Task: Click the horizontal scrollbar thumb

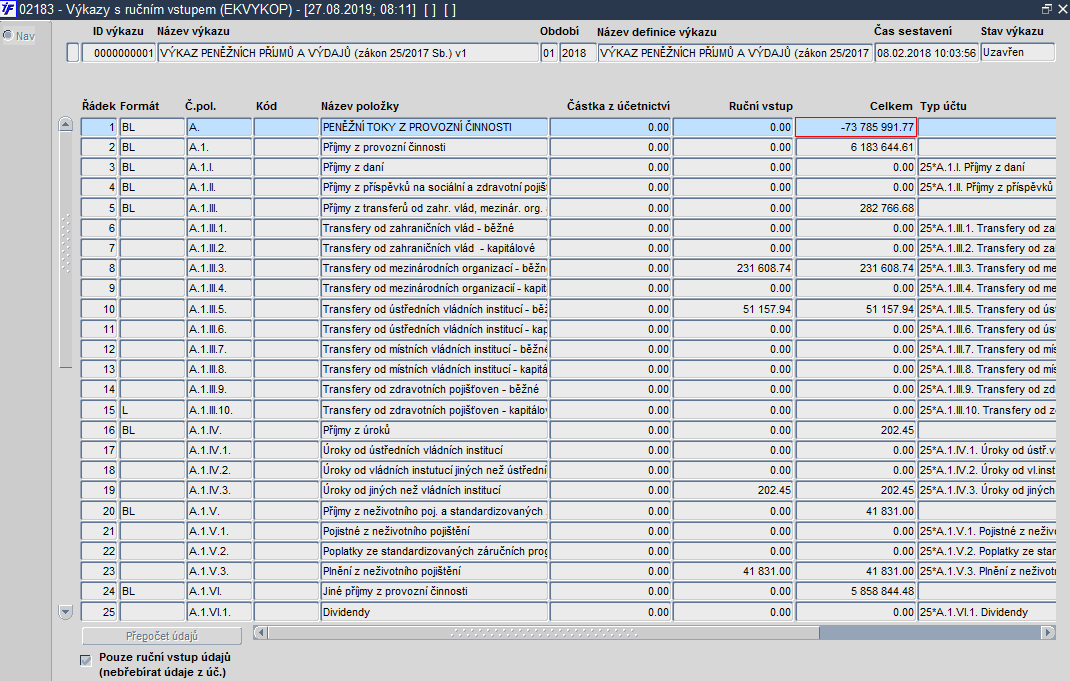Action: click(544, 633)
